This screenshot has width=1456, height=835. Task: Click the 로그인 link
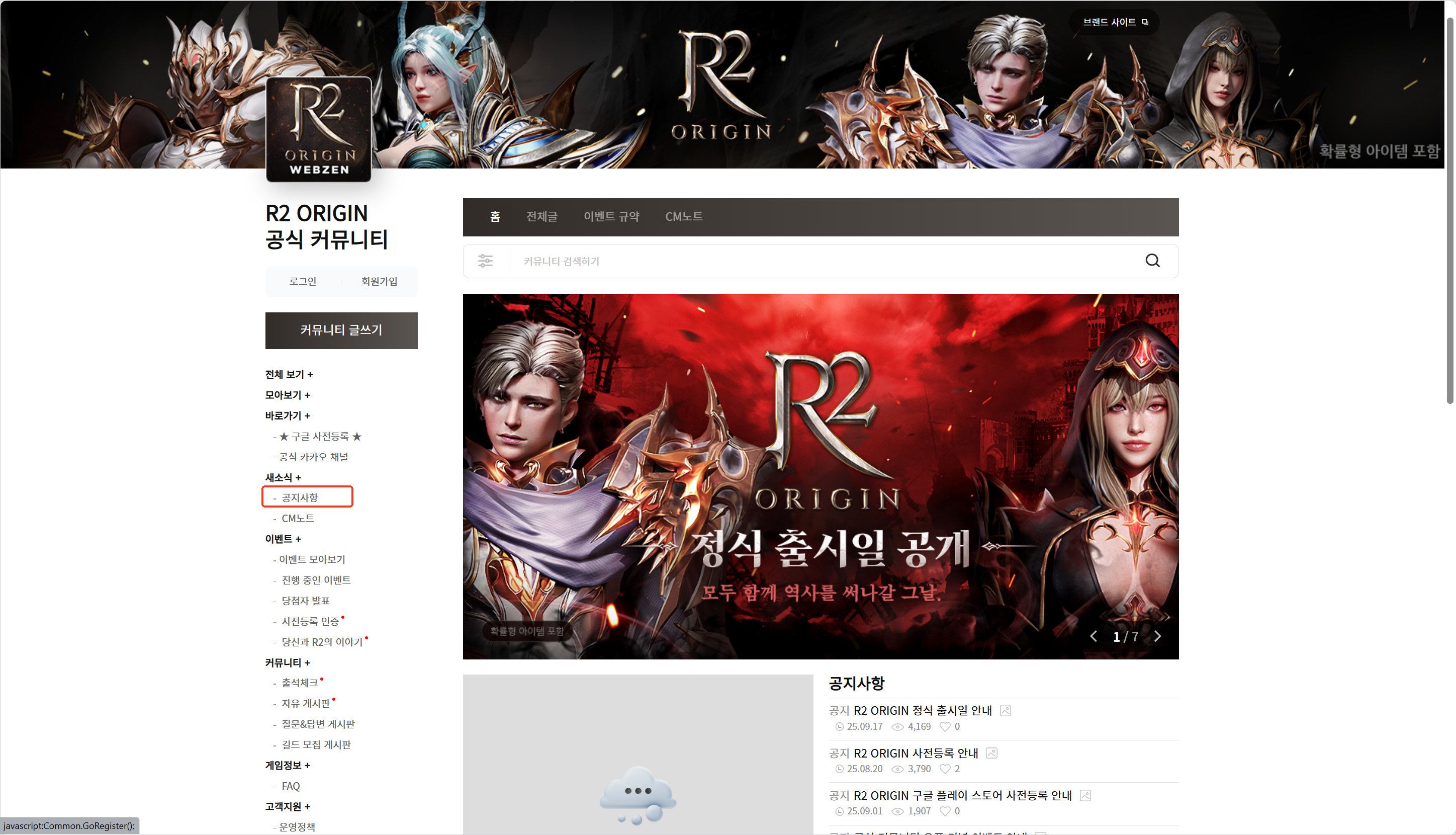click(303, 282)
